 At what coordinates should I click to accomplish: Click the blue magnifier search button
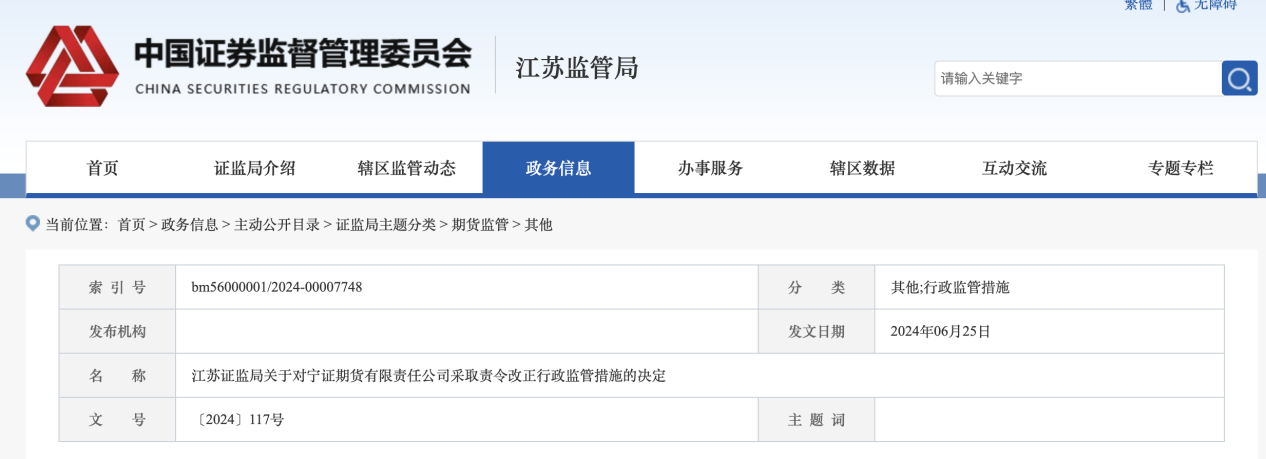click(x=1239, y=78)
